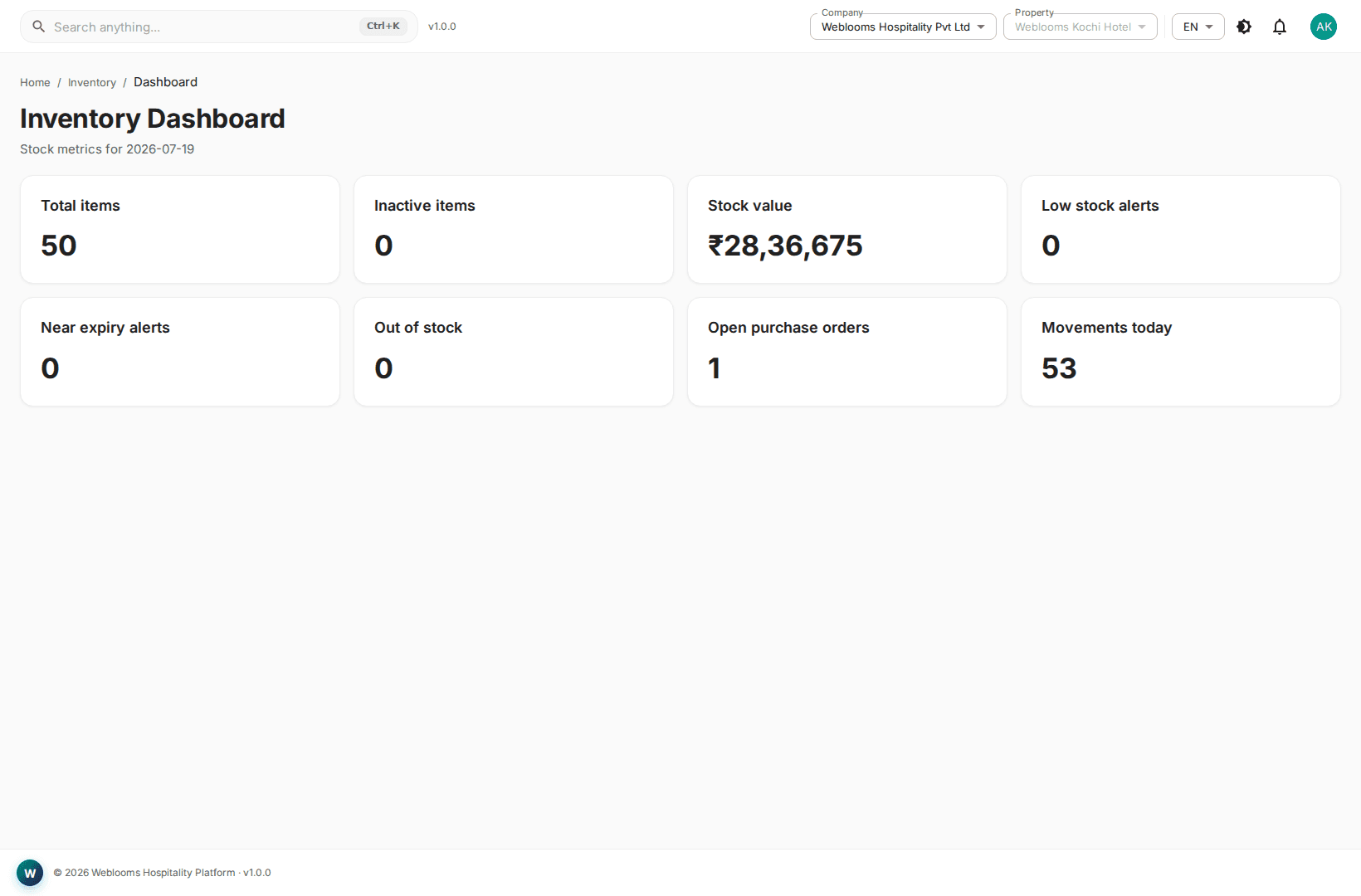Open the Movements today card

(x=1181, y=352)
